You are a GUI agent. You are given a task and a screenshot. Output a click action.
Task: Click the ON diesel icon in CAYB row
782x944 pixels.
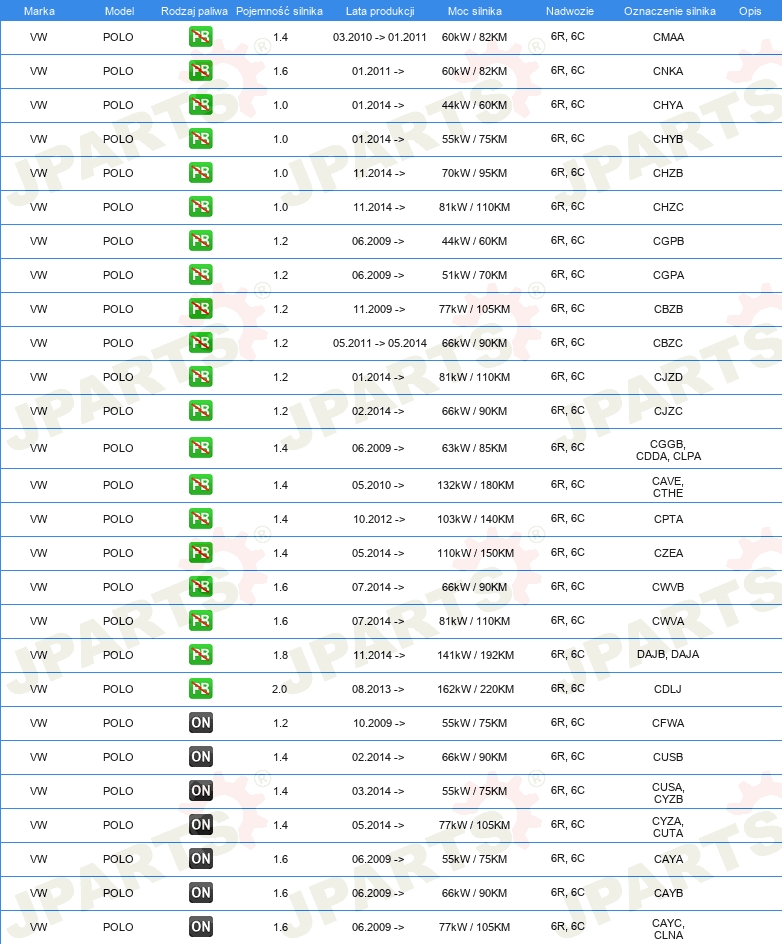[x=200, y=893]
